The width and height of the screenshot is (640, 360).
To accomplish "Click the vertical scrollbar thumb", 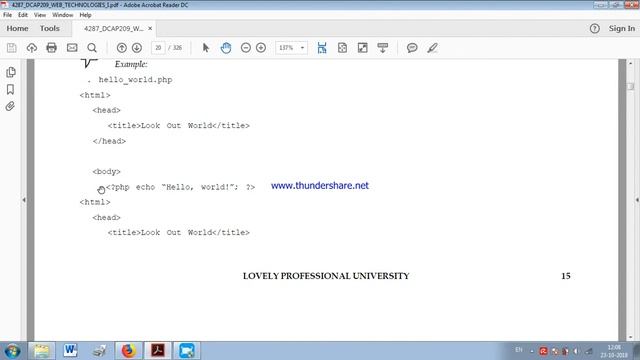I will 631,87.
